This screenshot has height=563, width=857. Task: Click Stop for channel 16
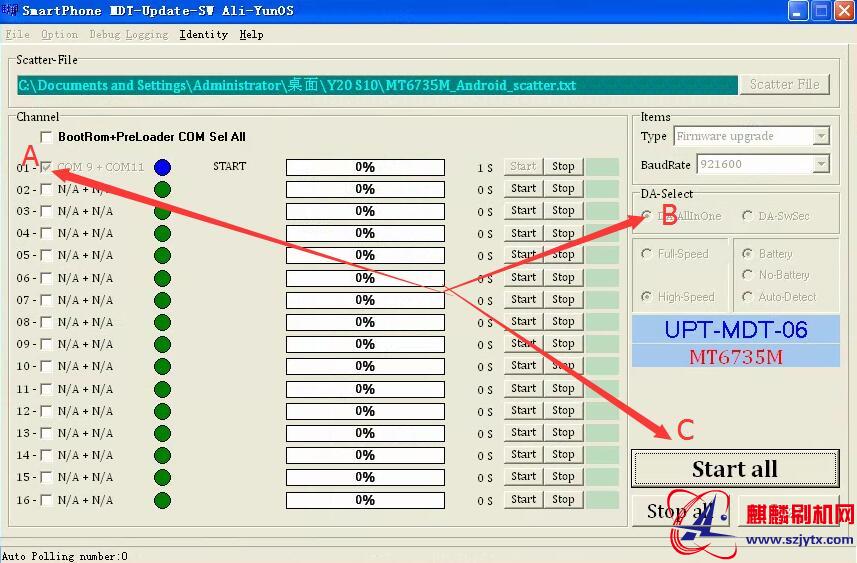563,500
